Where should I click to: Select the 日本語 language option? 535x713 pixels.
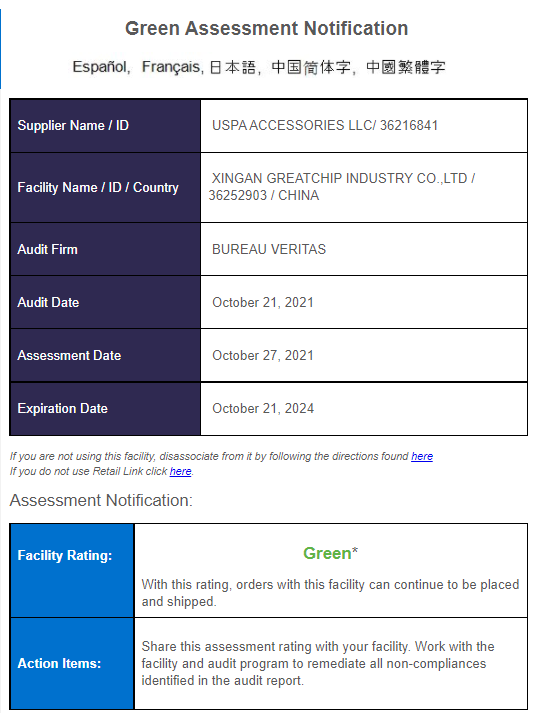coord(232,67)
